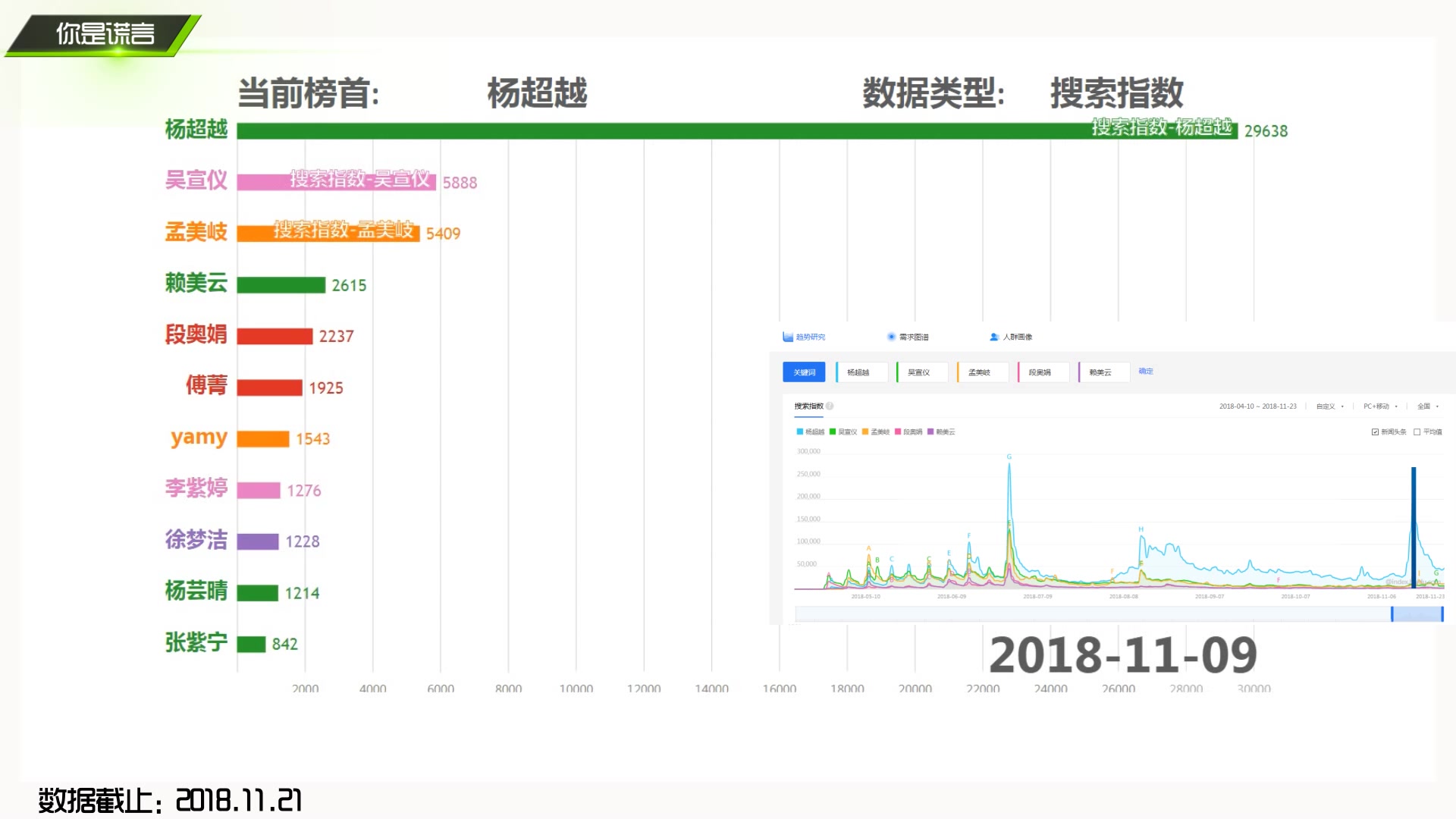Select the 孟美岐 keyword input box
Viewport: 1456px width, 819px height.
[983, 372]
